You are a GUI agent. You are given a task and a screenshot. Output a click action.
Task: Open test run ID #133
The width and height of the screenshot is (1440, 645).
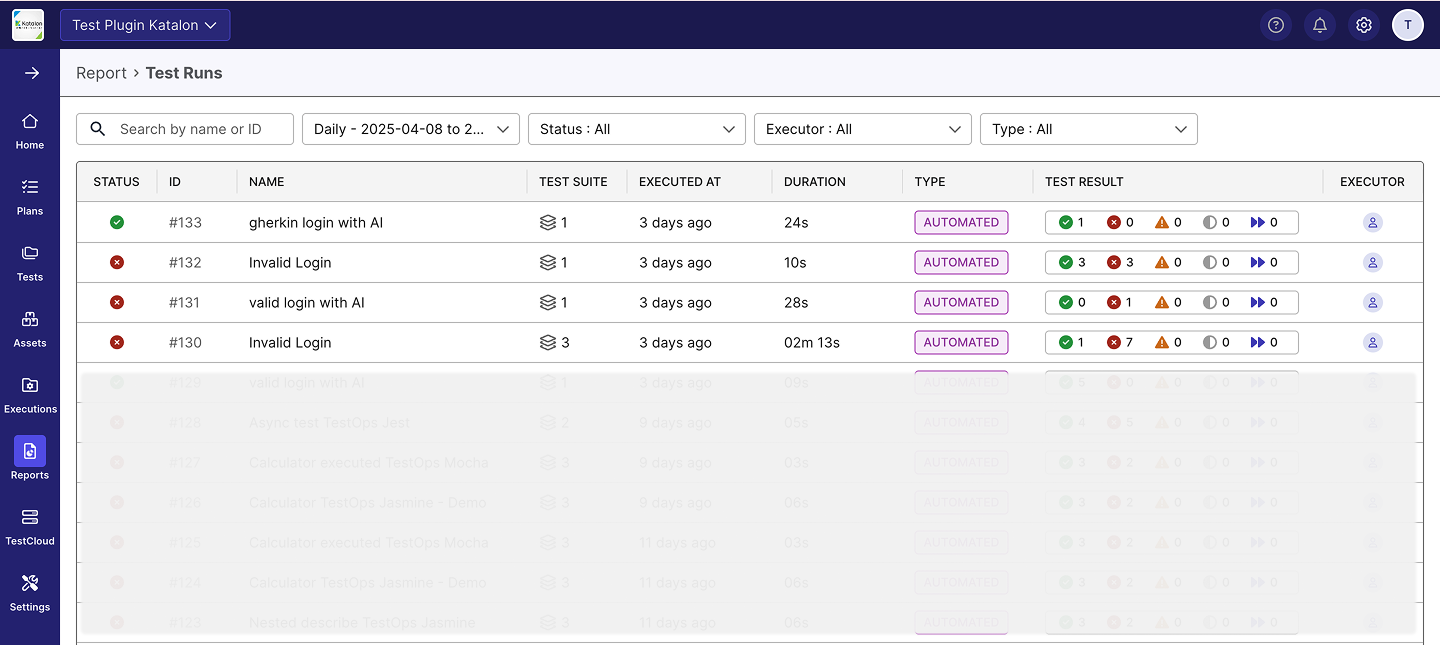(185, 222)
